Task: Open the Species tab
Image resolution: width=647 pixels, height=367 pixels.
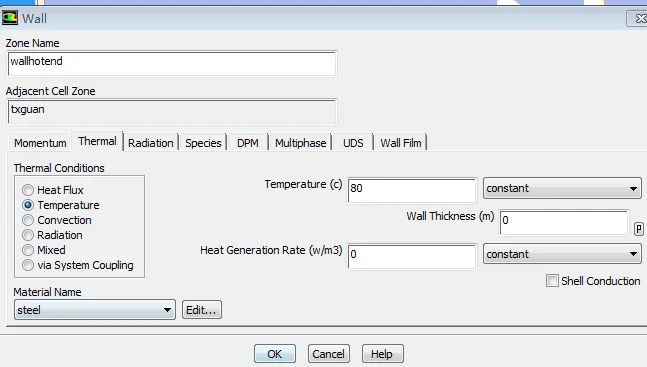Action: (x=203, y=143)
